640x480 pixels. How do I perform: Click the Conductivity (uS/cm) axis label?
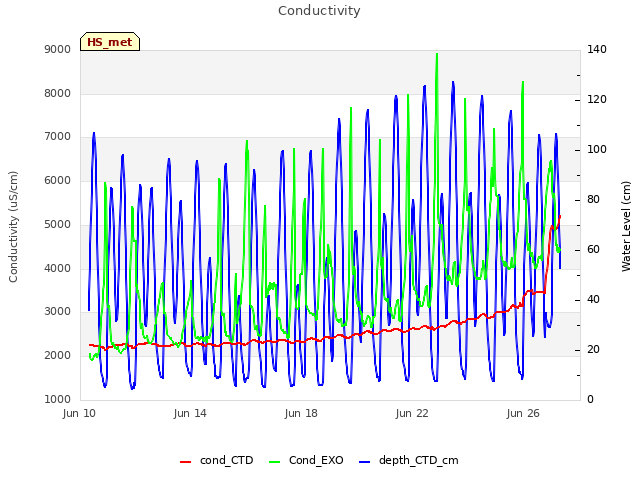[x=13, y=227]
